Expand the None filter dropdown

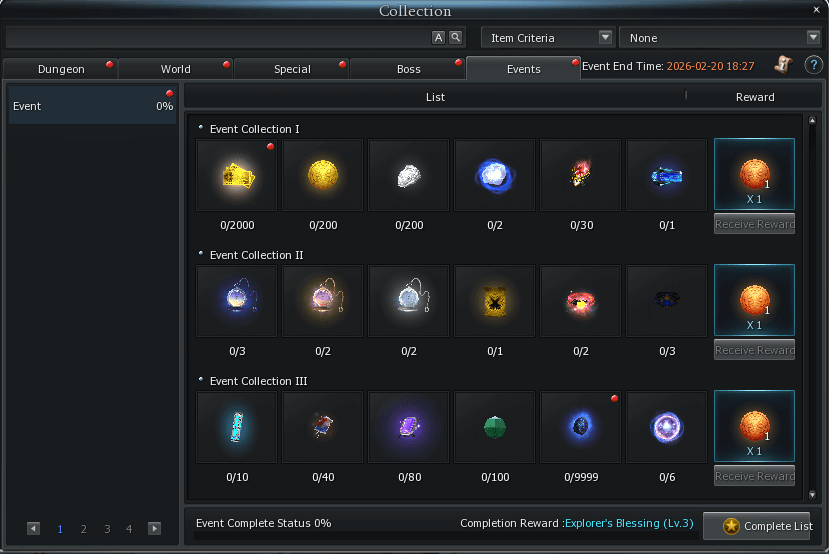point(722,38)
